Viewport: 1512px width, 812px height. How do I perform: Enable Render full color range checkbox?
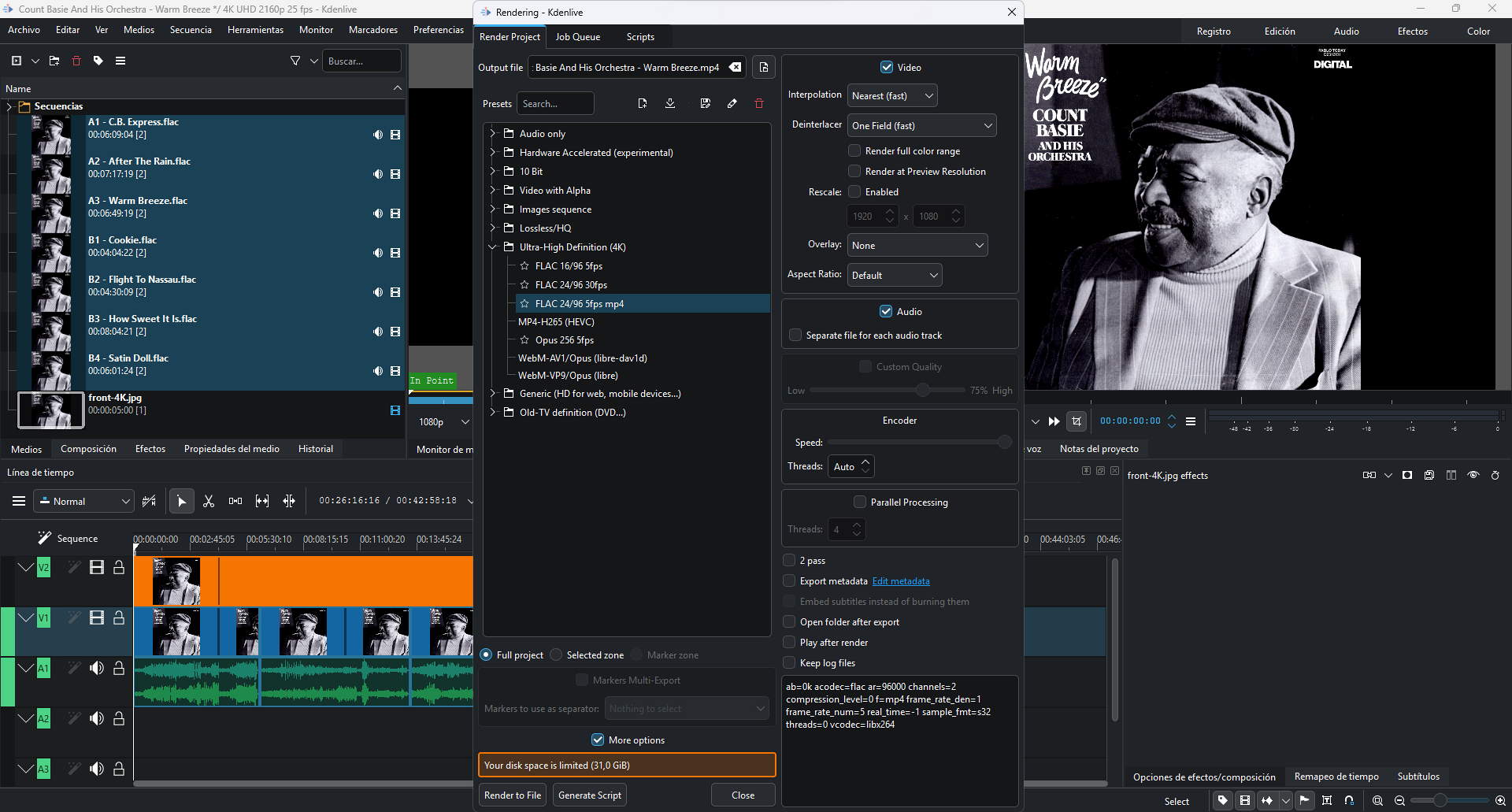[854, 150]
